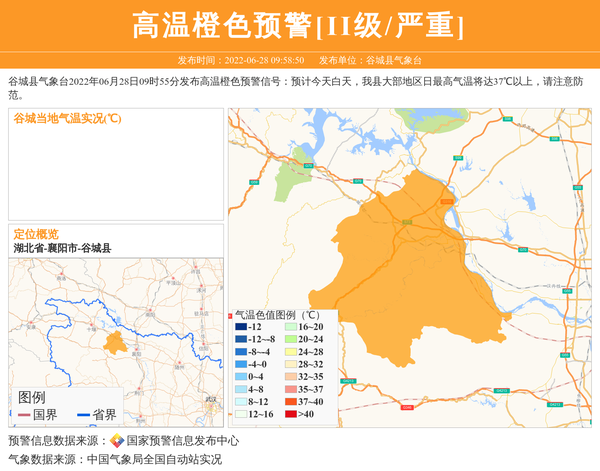
Task: Select the 16~20 light green swatch
Action: pyautogui.click(x=290, y=327)
